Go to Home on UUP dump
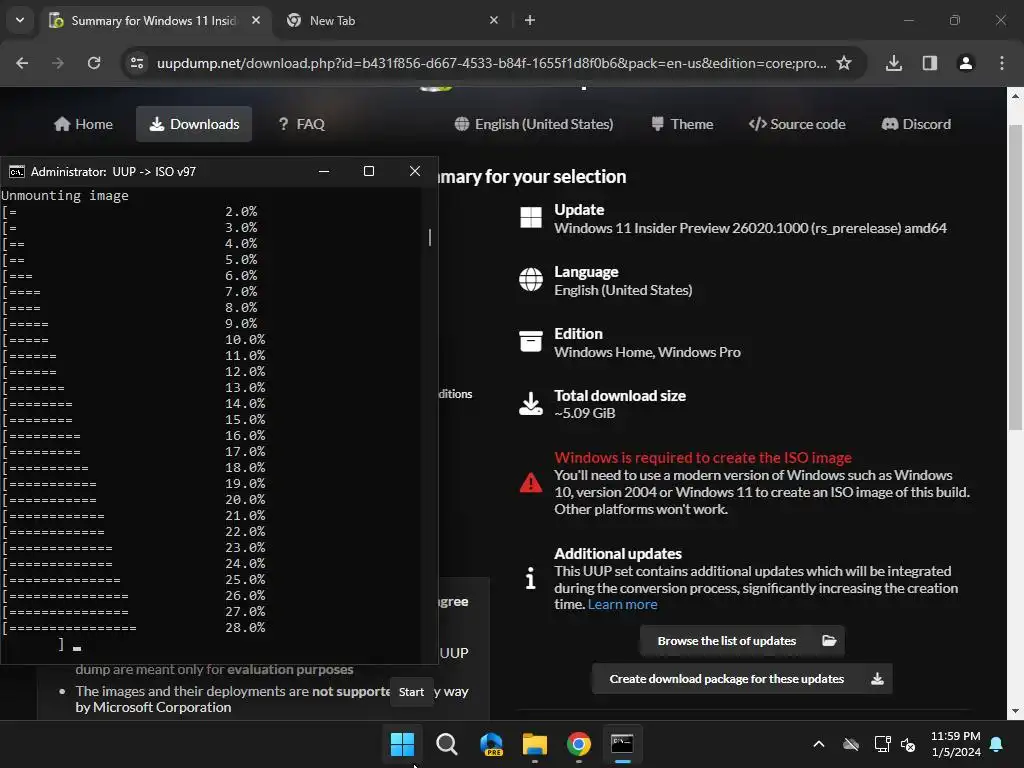 coord(84,124)
